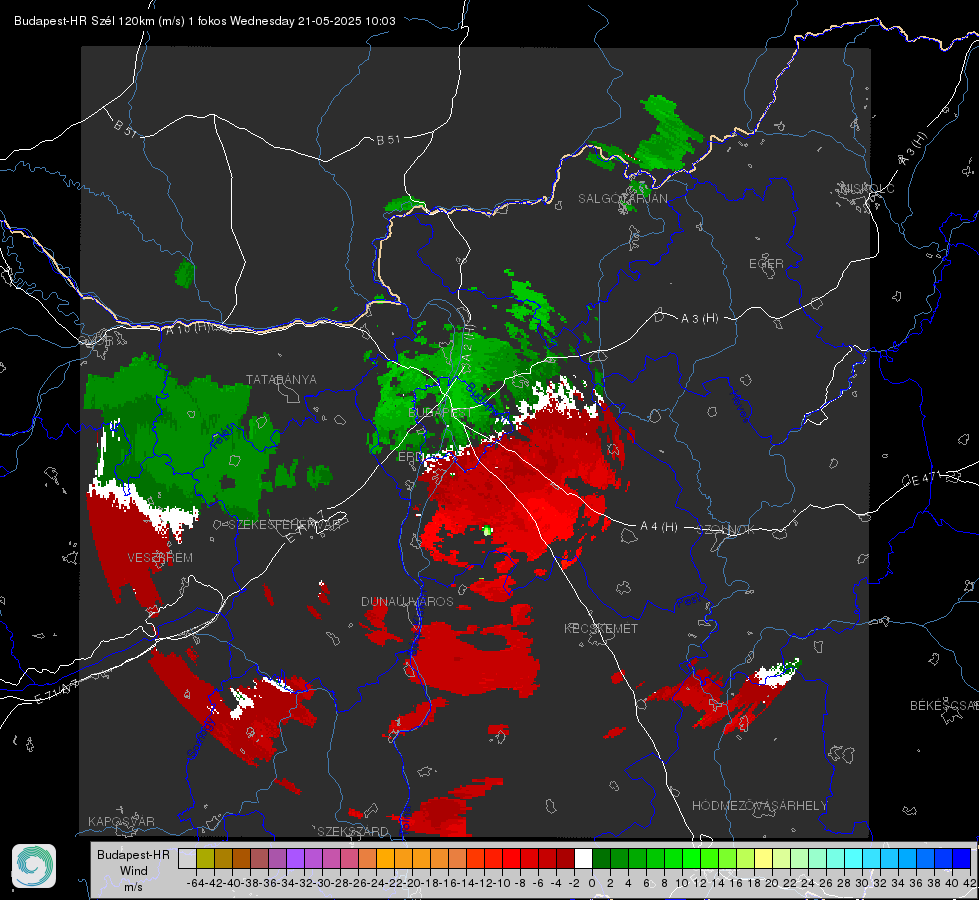This screenshot has height=900, width=979.
Task: Click the light gray leftmost legend swatch
Action: click(x=187, y=858)
